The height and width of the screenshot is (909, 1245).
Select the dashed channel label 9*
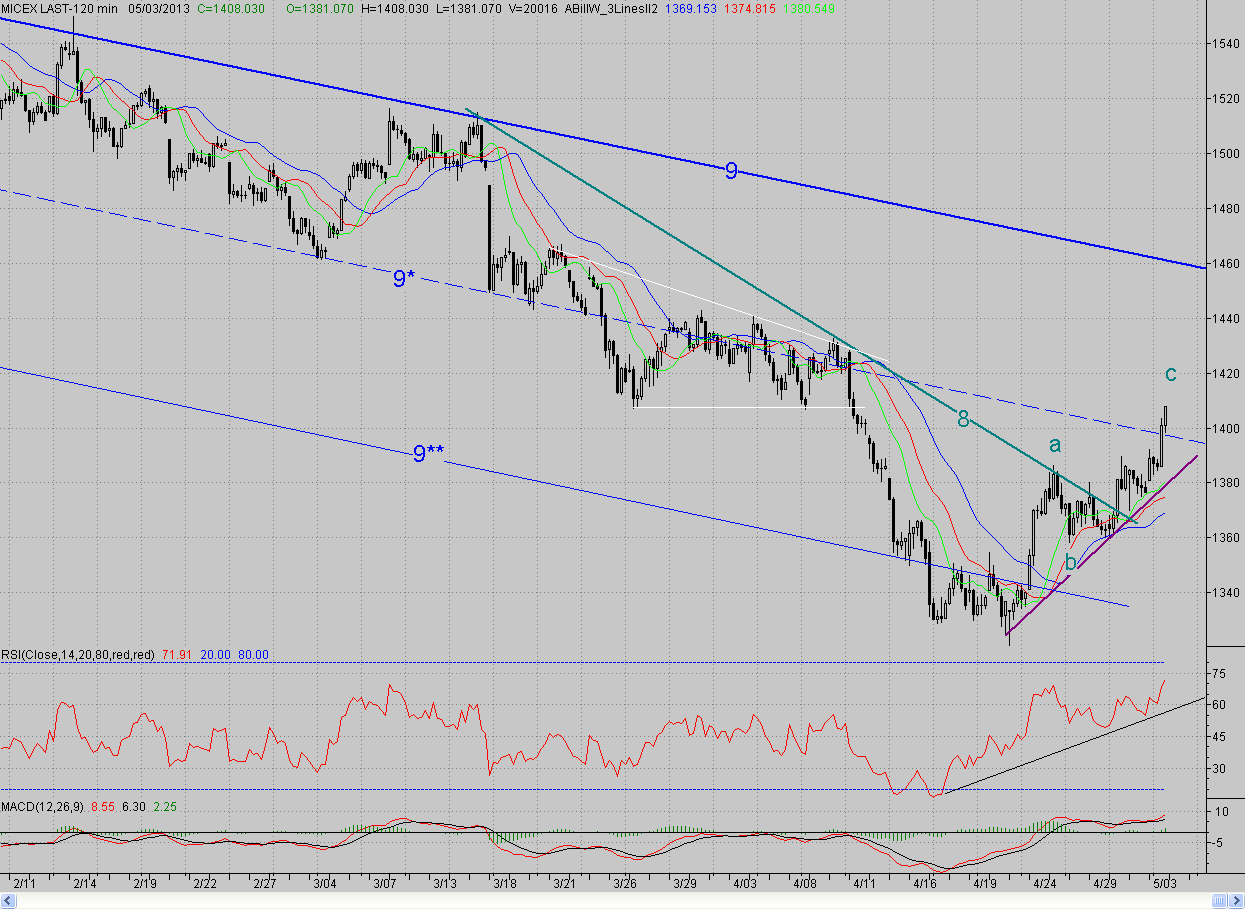404,279
